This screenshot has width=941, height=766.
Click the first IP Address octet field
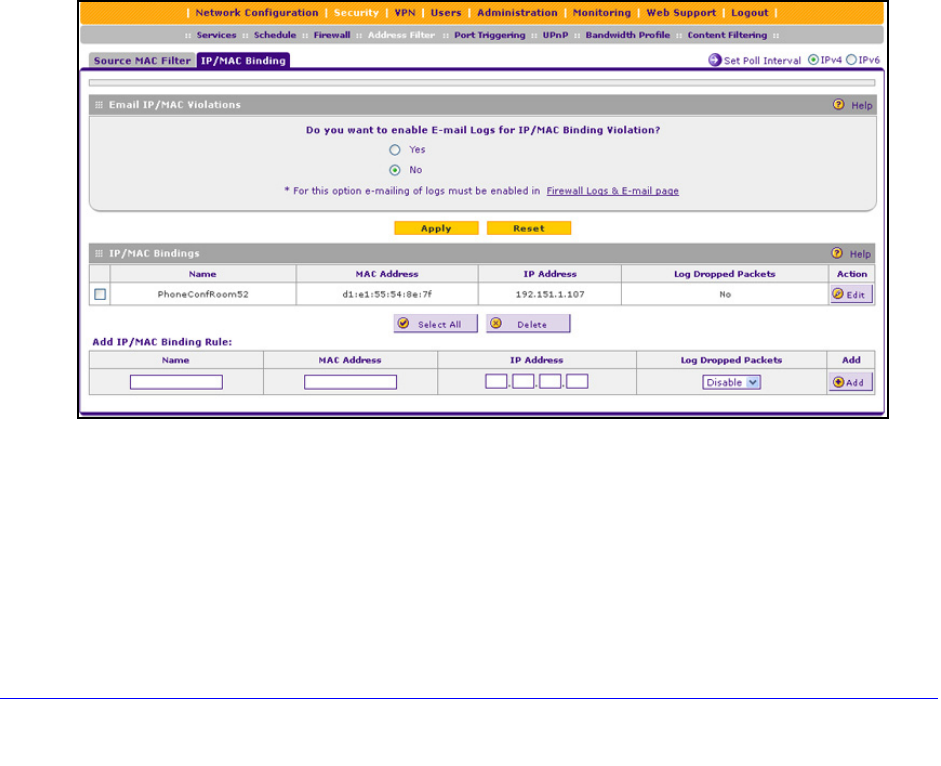point(496,382)
